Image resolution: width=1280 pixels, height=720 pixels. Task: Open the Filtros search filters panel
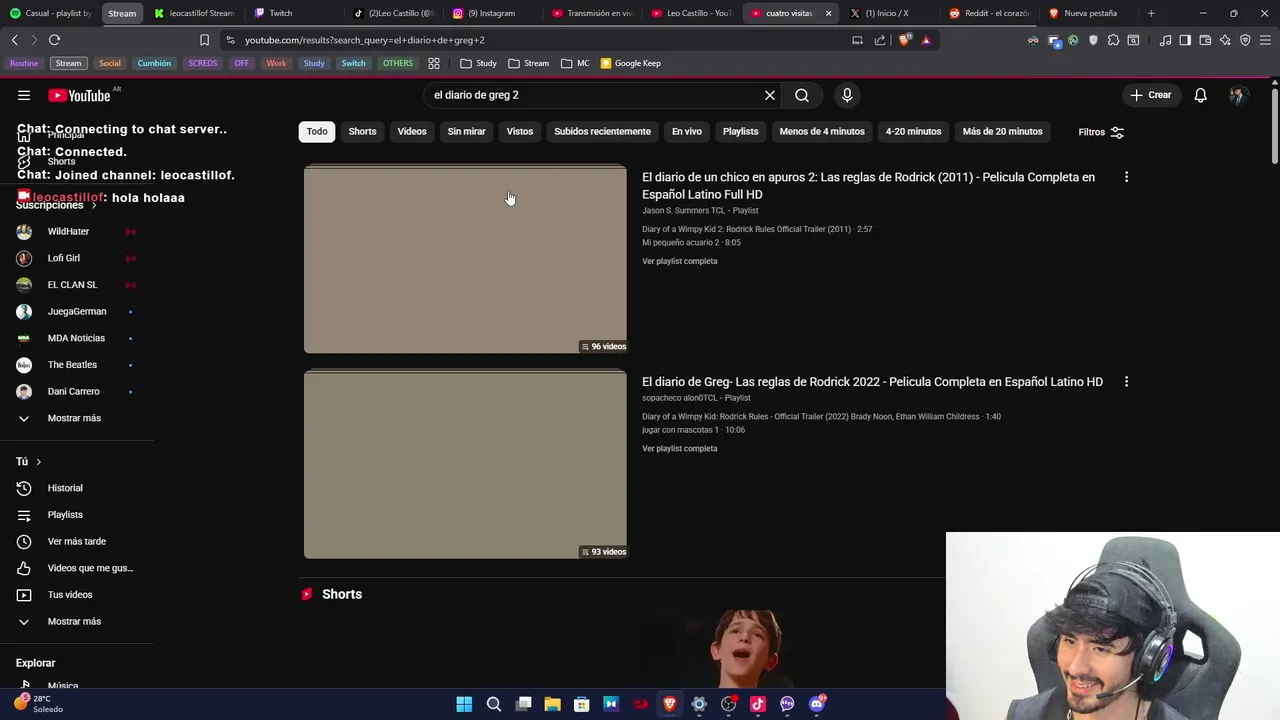1101,132
